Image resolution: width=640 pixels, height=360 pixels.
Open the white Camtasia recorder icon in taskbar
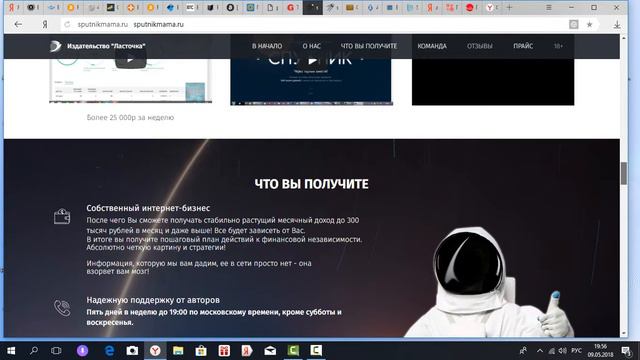pyautogui.click(x=316, y=351)
